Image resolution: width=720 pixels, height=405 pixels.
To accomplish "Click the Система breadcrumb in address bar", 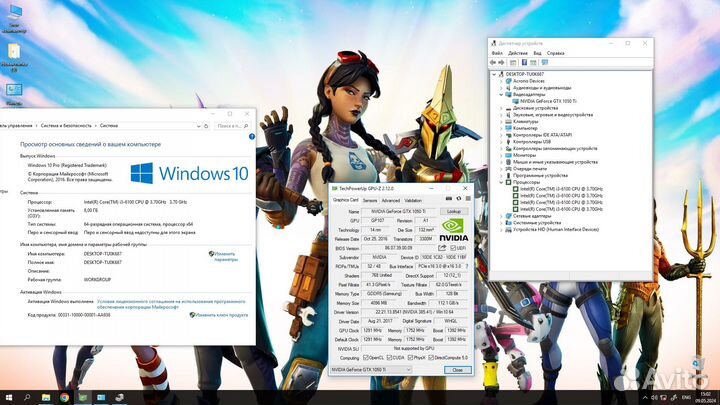I will [108, 126].
